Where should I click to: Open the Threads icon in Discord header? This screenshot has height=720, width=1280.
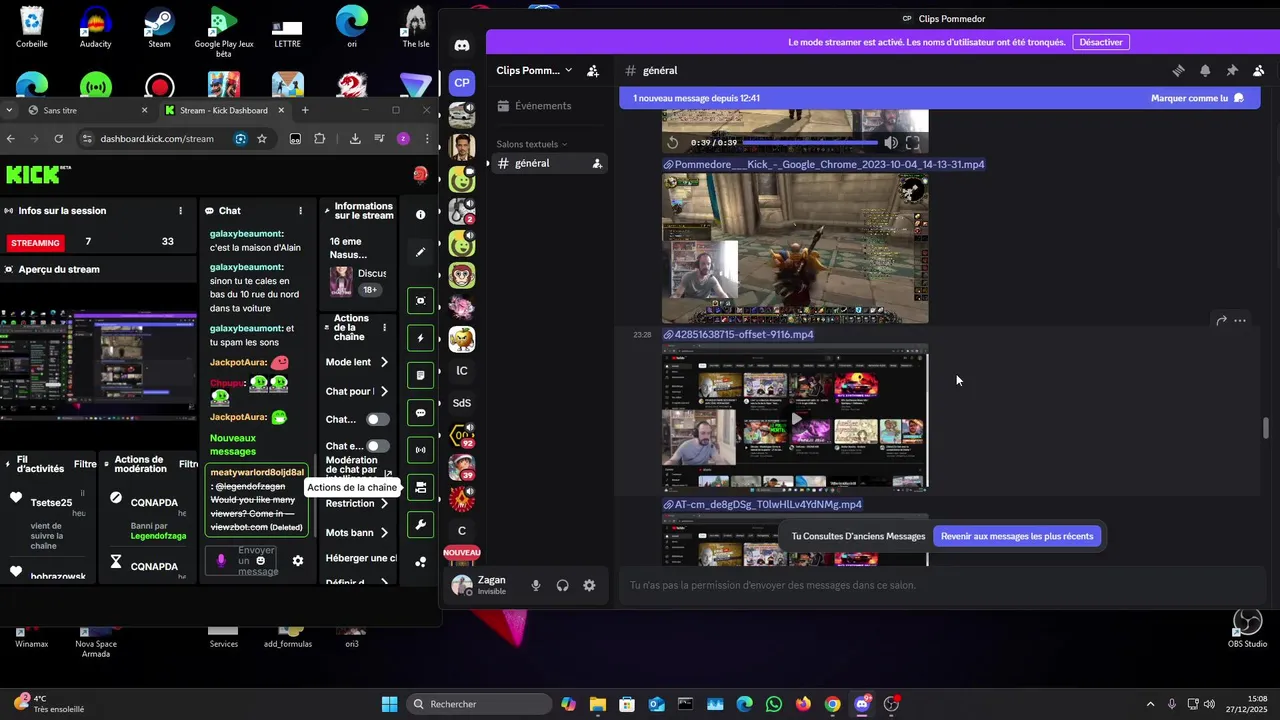click(x=1179, y=71)
